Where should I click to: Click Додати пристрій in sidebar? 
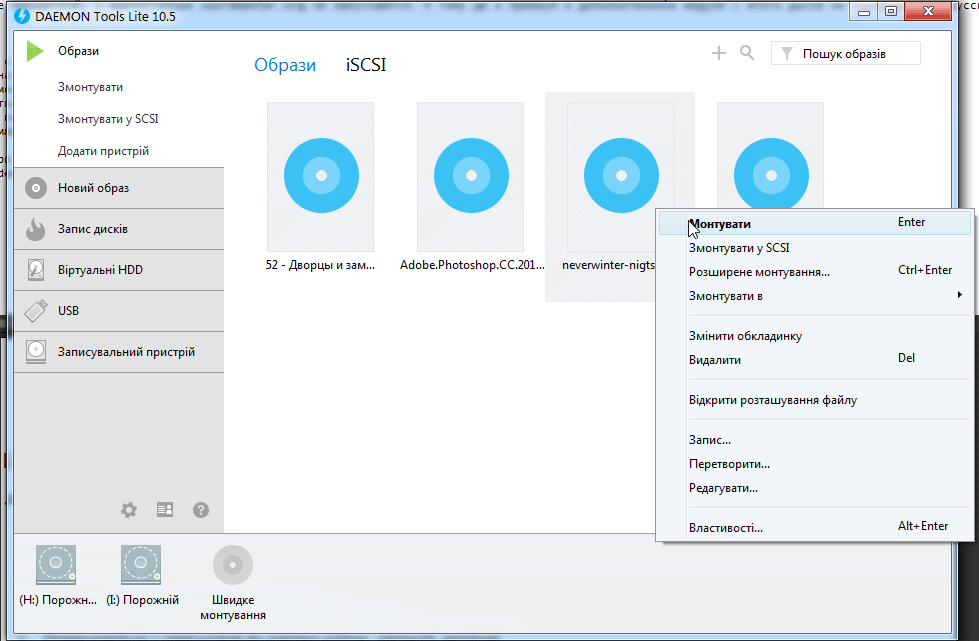click(x=103, y=151)
